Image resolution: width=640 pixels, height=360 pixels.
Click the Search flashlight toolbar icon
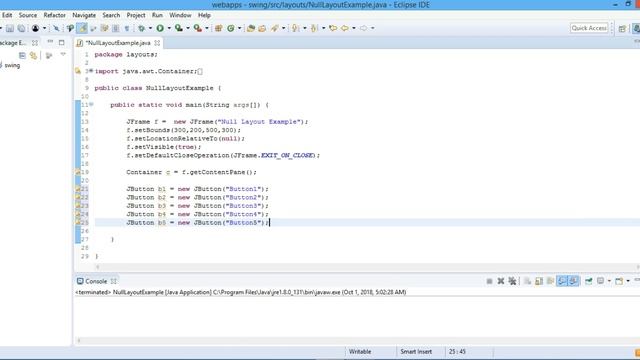(x=275, y=28)
